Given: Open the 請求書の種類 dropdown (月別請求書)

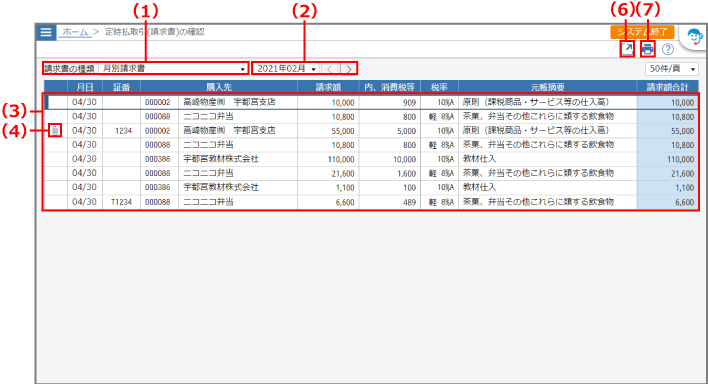Looking at the screenshot, I should (x=173, y=69).
